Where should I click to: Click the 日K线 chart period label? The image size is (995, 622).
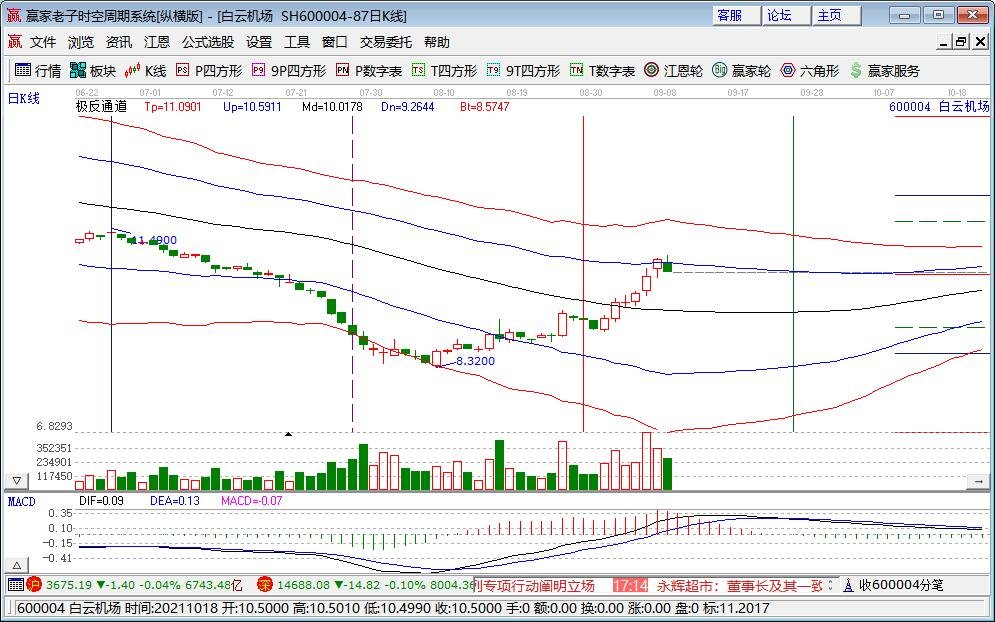coord(23,99)
